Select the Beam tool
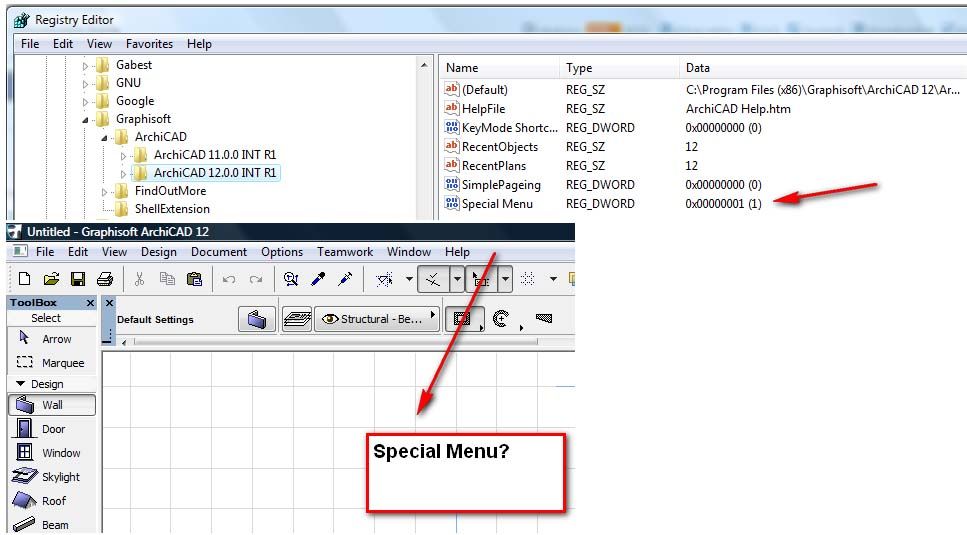The image size is (967, 535). (x=52, y=525)
